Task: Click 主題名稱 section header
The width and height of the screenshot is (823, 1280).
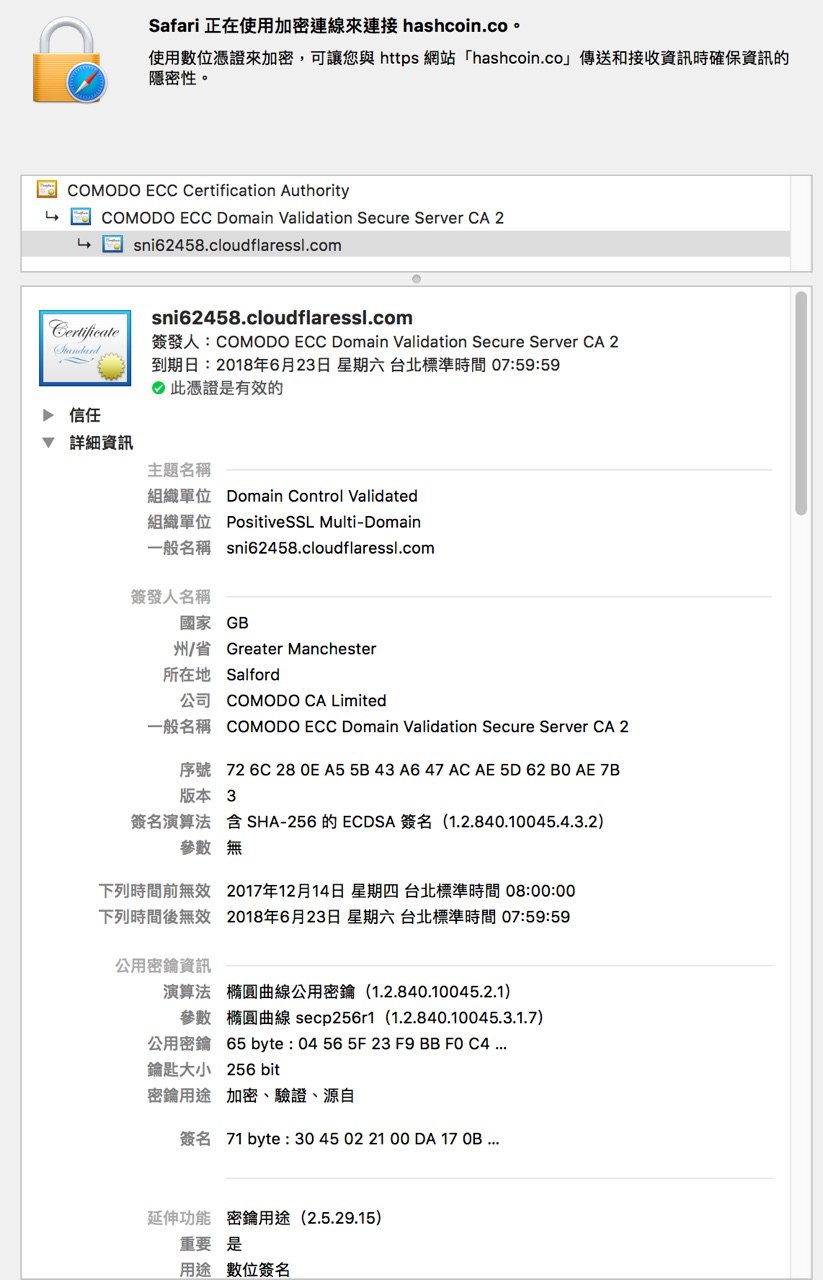Action: click(x=179, y=470)
